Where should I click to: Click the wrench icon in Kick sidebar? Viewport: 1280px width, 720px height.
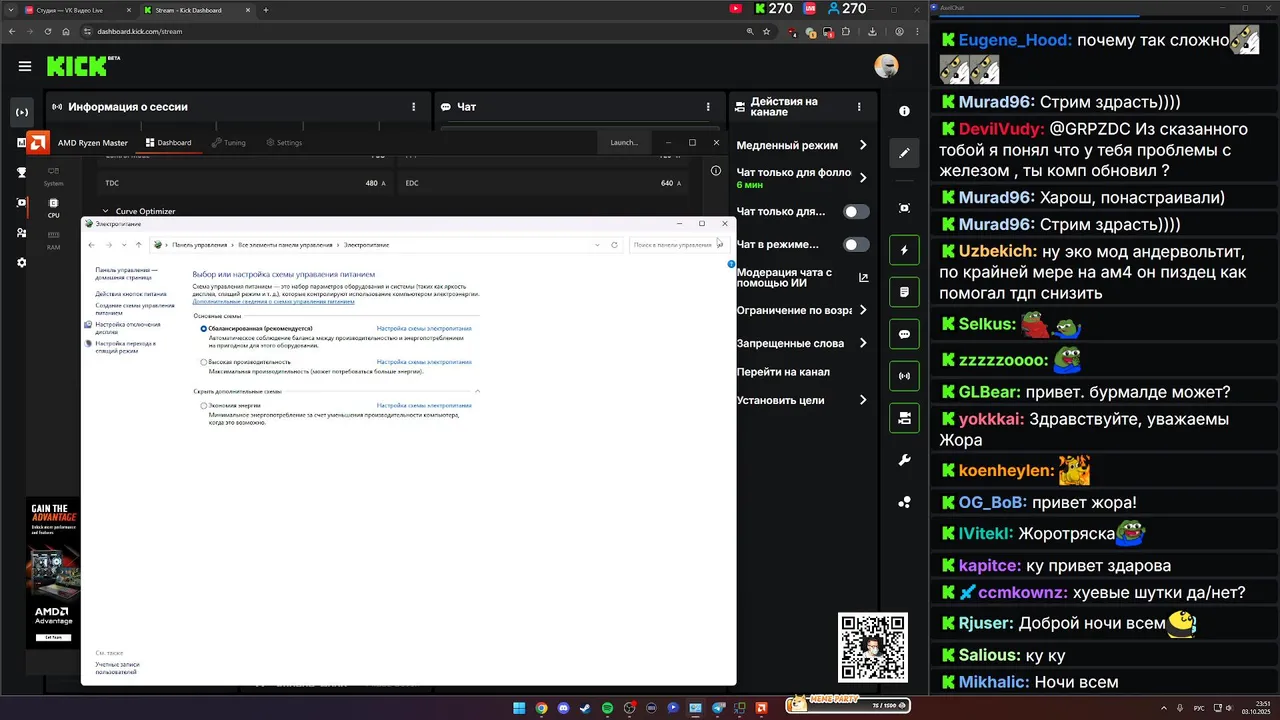point(904,460)
